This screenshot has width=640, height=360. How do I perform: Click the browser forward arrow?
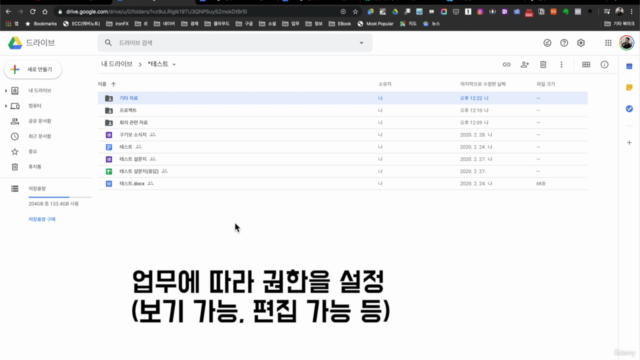point(20,12)
